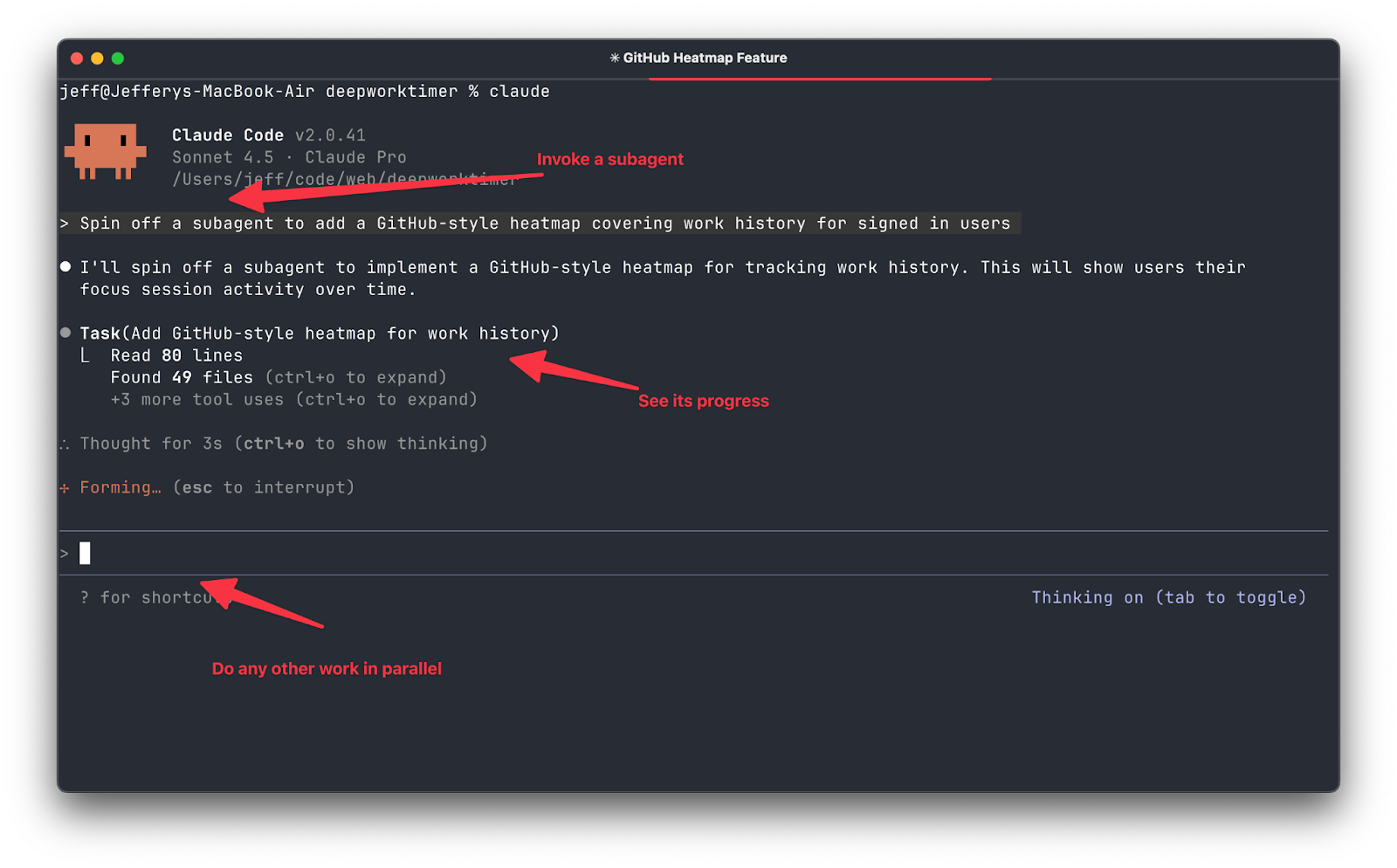
Task: Click 'Thought for 3s (ctrl+o to show thinking)'
Action: (x=284, y=444)
